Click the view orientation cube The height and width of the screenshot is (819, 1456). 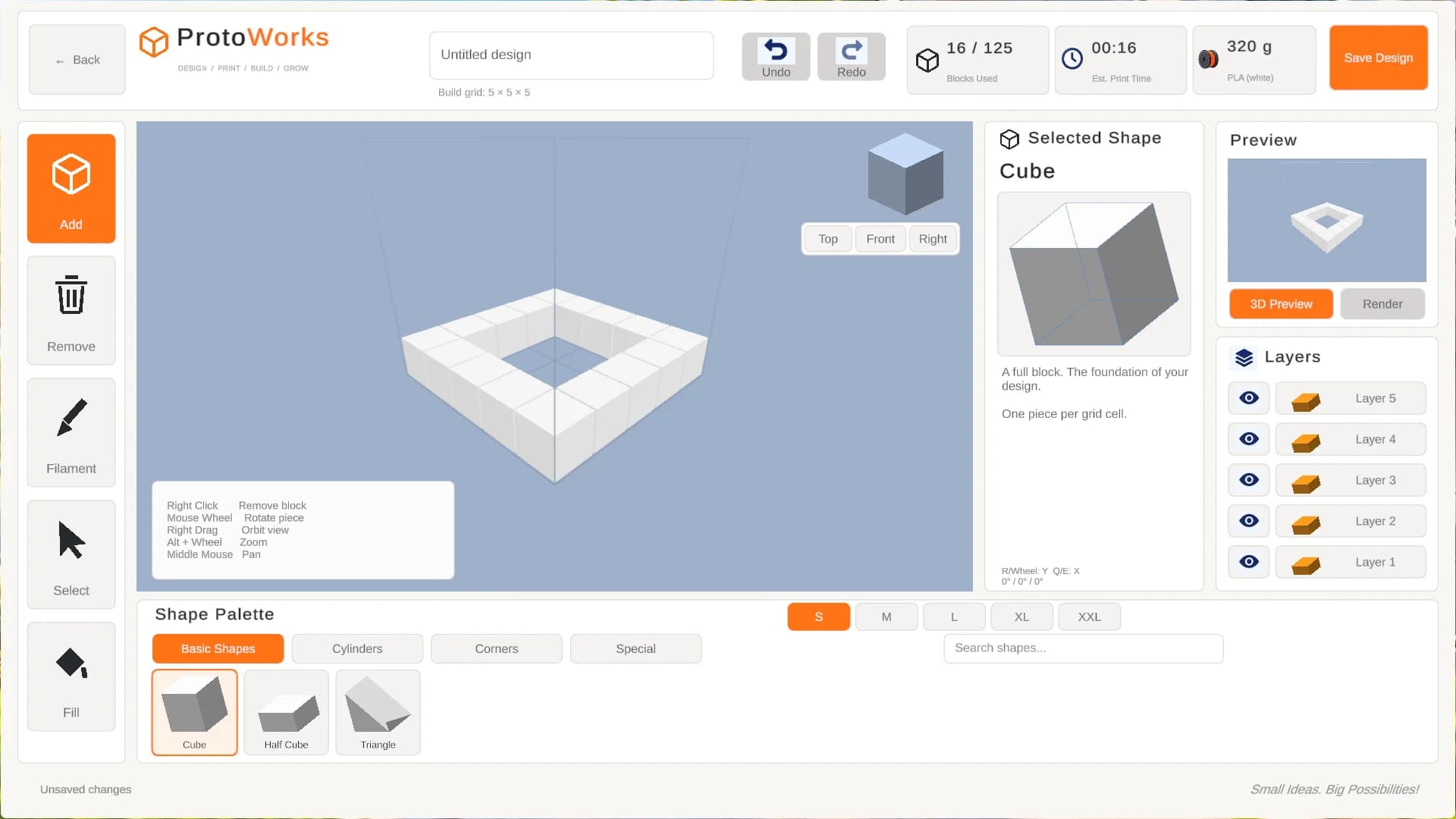[905, 174]
